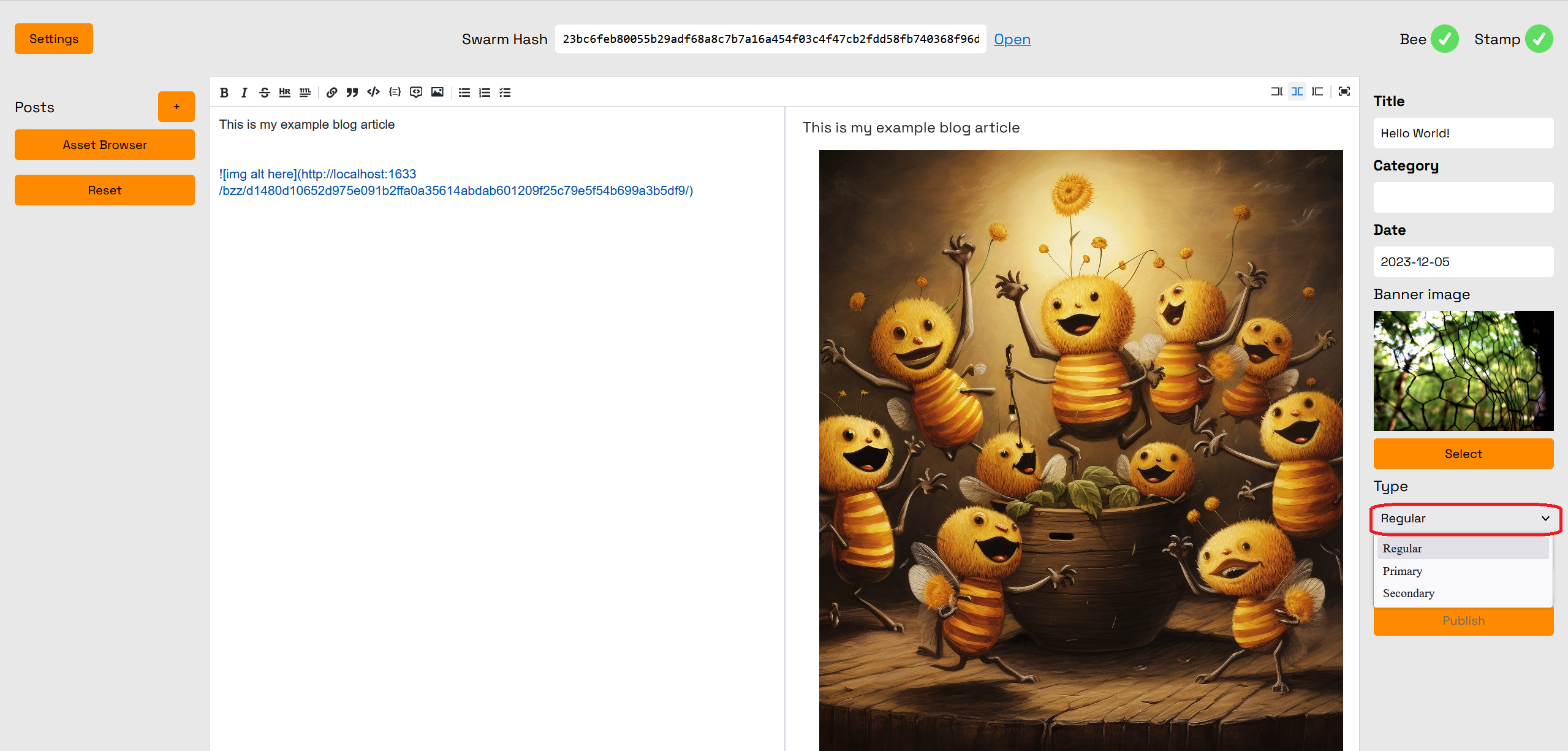
Task: Click the Category input field
Action: coord(1463,197)
